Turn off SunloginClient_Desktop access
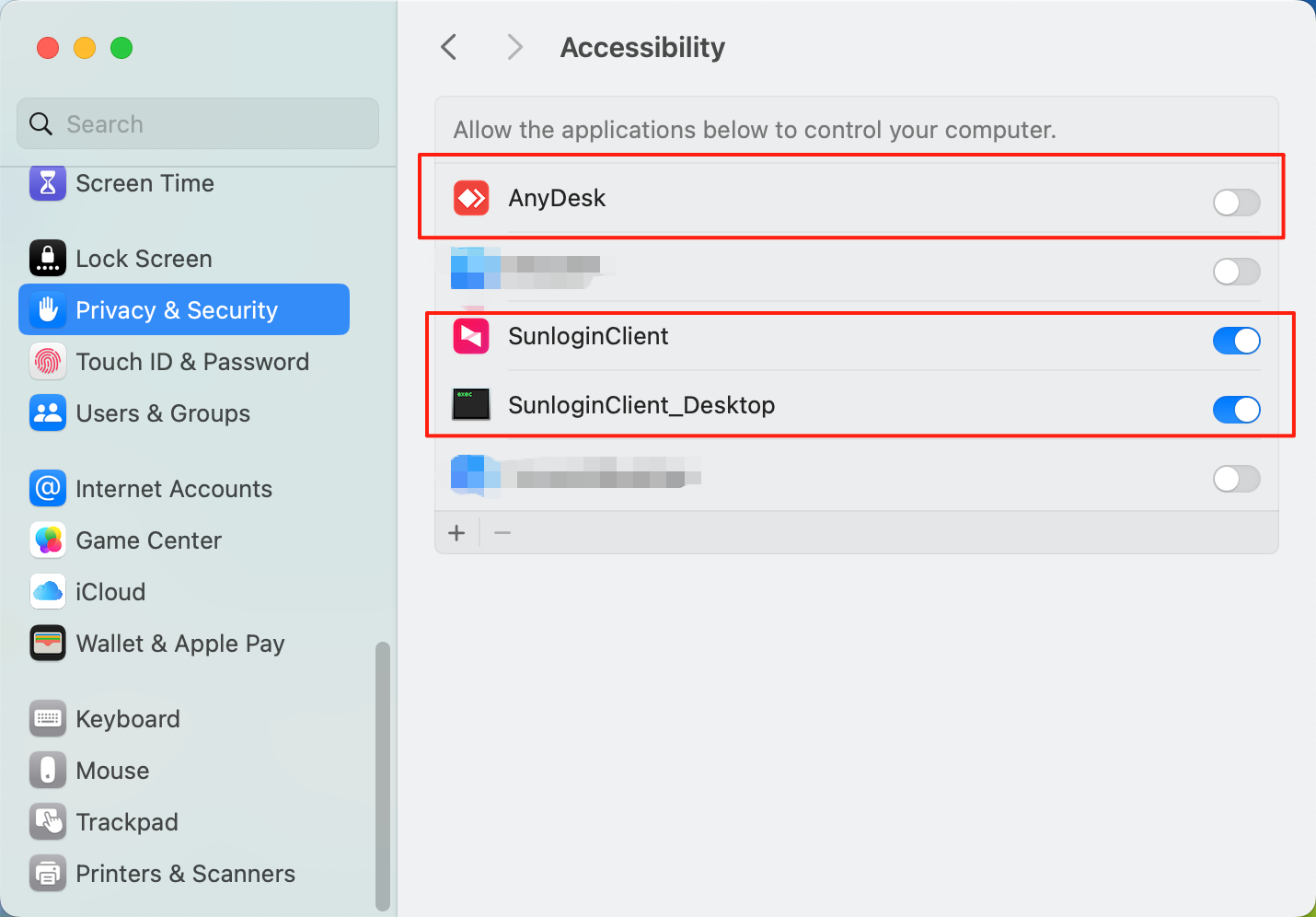The width and height of the screenshot is (1316, 917). [1236, 410]
